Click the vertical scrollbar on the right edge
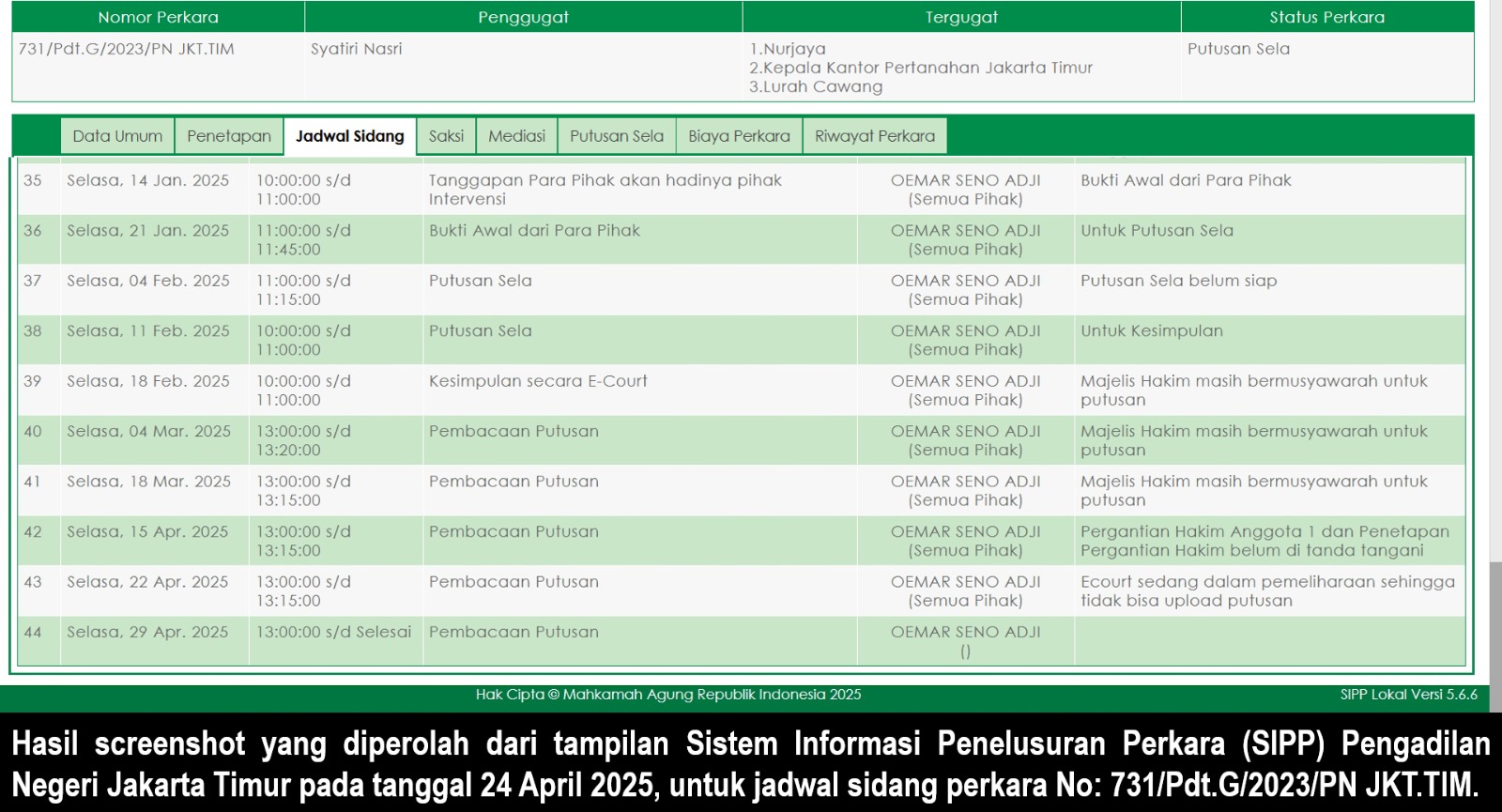The height and width of the screenshot is (812, 1502). point(1494,610)
